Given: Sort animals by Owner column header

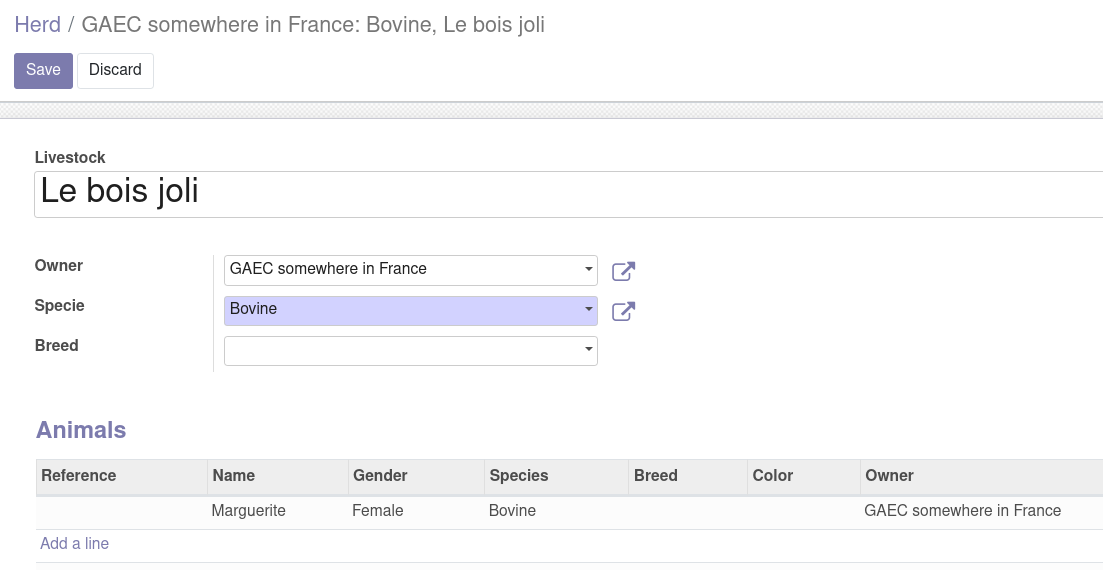Looking at the screenshot, I should (889, 476).
